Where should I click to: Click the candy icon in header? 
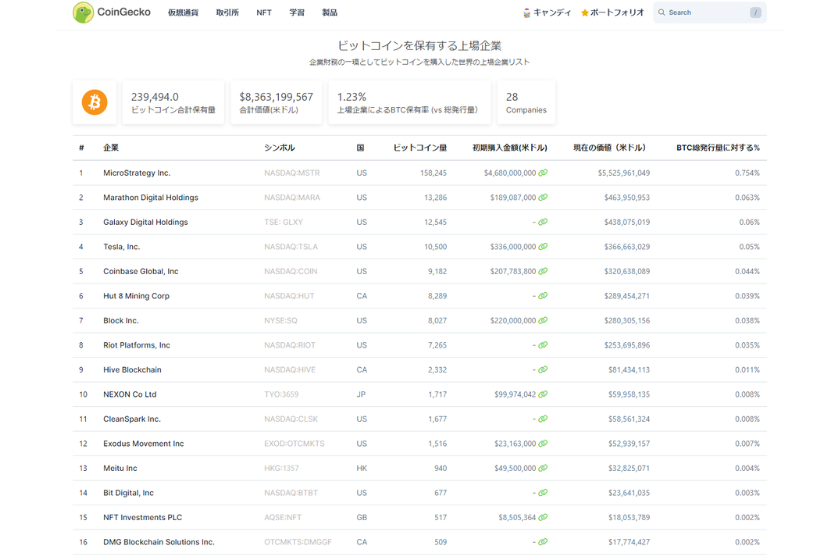526,13
